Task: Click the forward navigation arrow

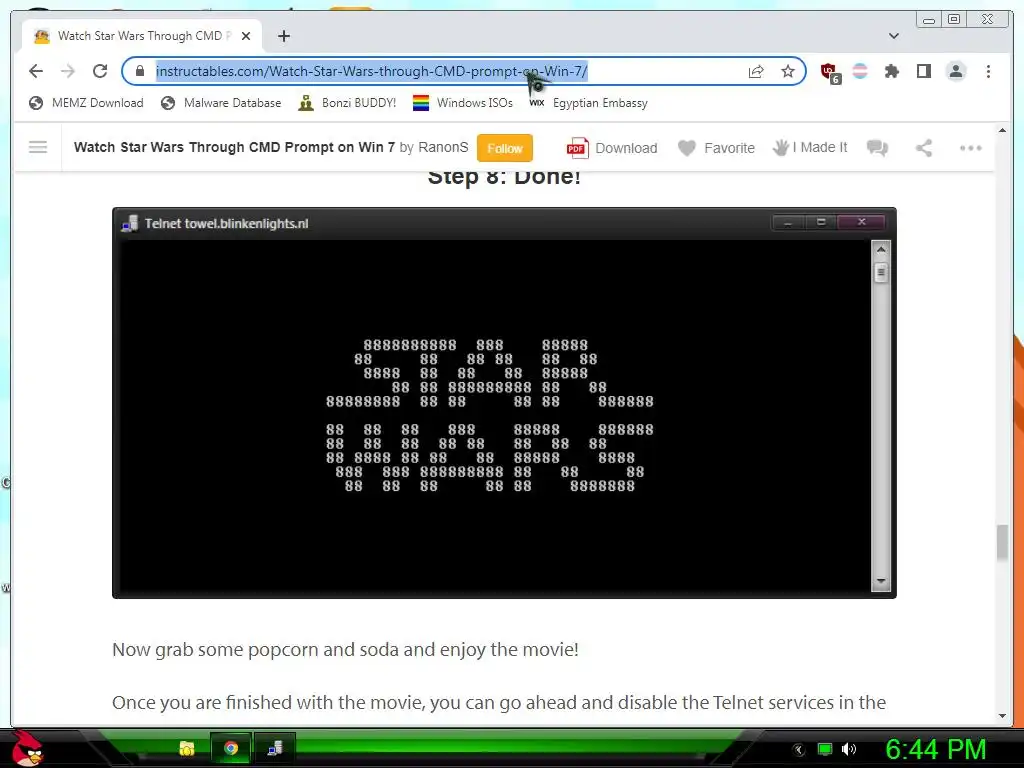Action: coord(68,71)
